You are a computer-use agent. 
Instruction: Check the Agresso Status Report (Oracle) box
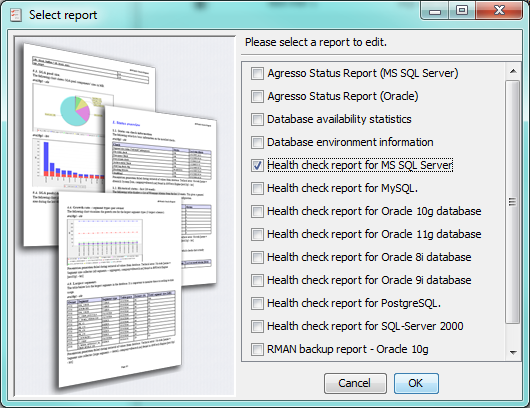pos(257,96)
